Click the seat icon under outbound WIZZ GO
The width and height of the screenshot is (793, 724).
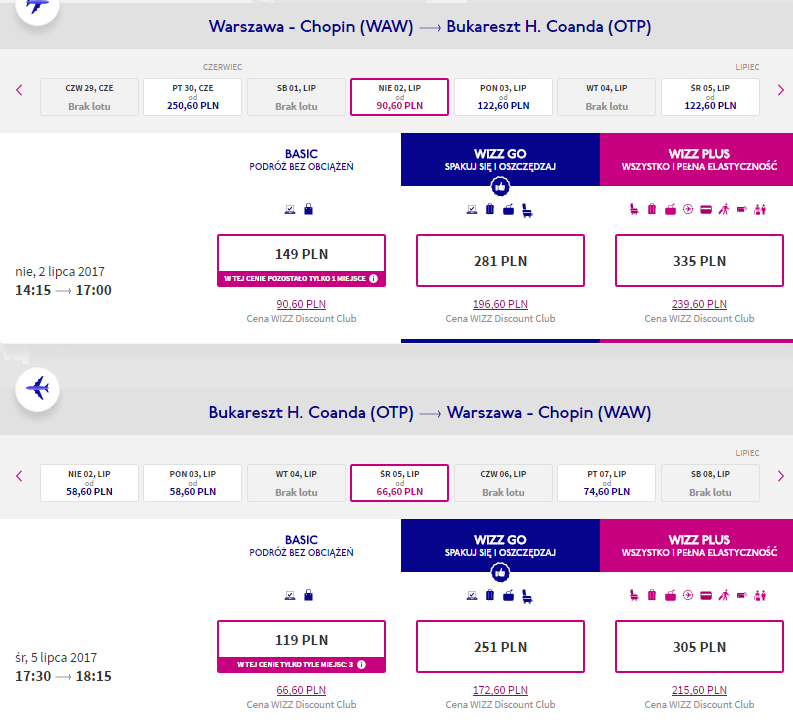coord(527,210)
